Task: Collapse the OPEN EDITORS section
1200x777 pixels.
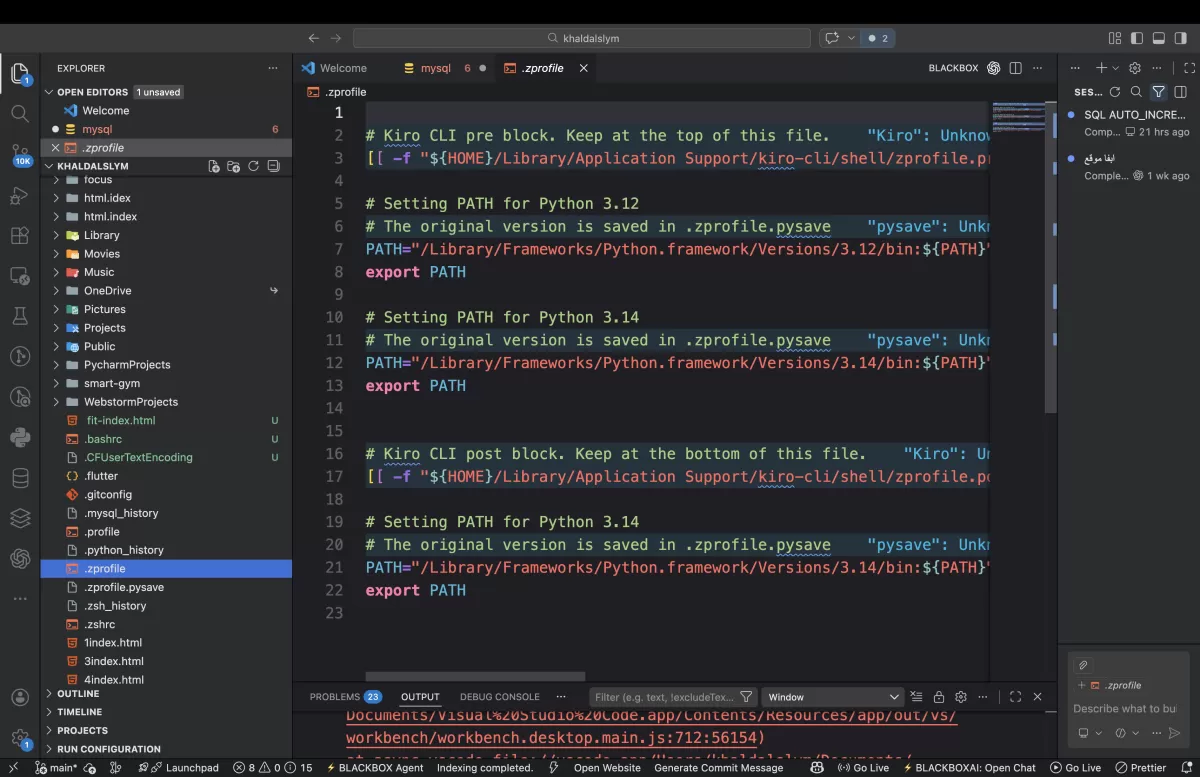Action: coord(48,91)
